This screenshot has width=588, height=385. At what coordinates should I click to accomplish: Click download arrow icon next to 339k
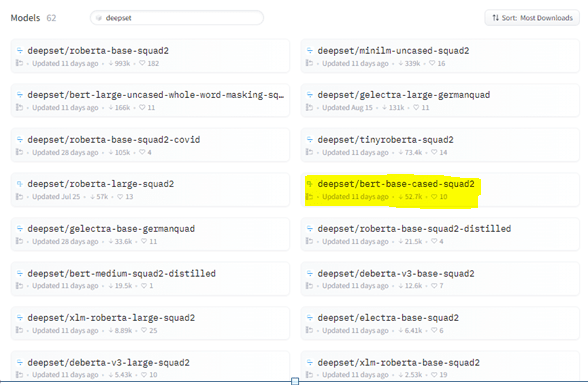coord(401,63)
